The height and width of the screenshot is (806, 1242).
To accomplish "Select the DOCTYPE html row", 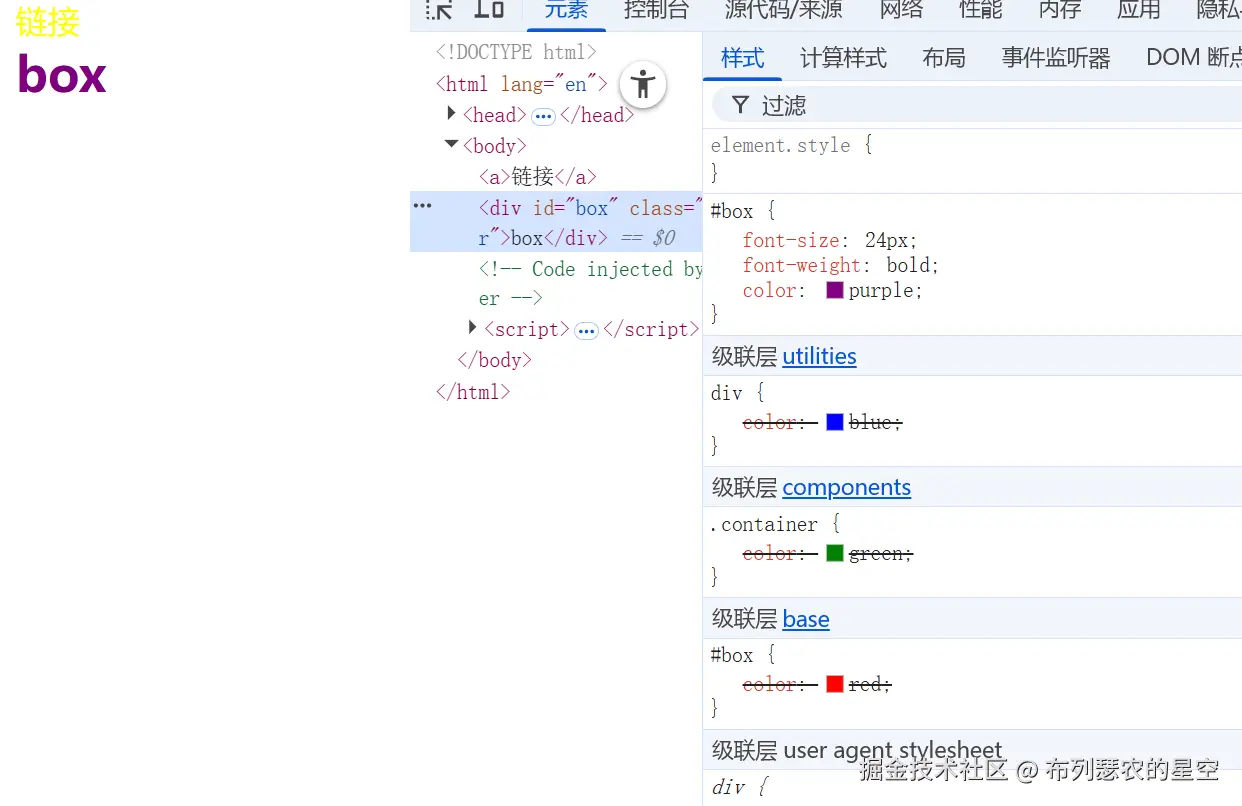I will coord(515,52).
